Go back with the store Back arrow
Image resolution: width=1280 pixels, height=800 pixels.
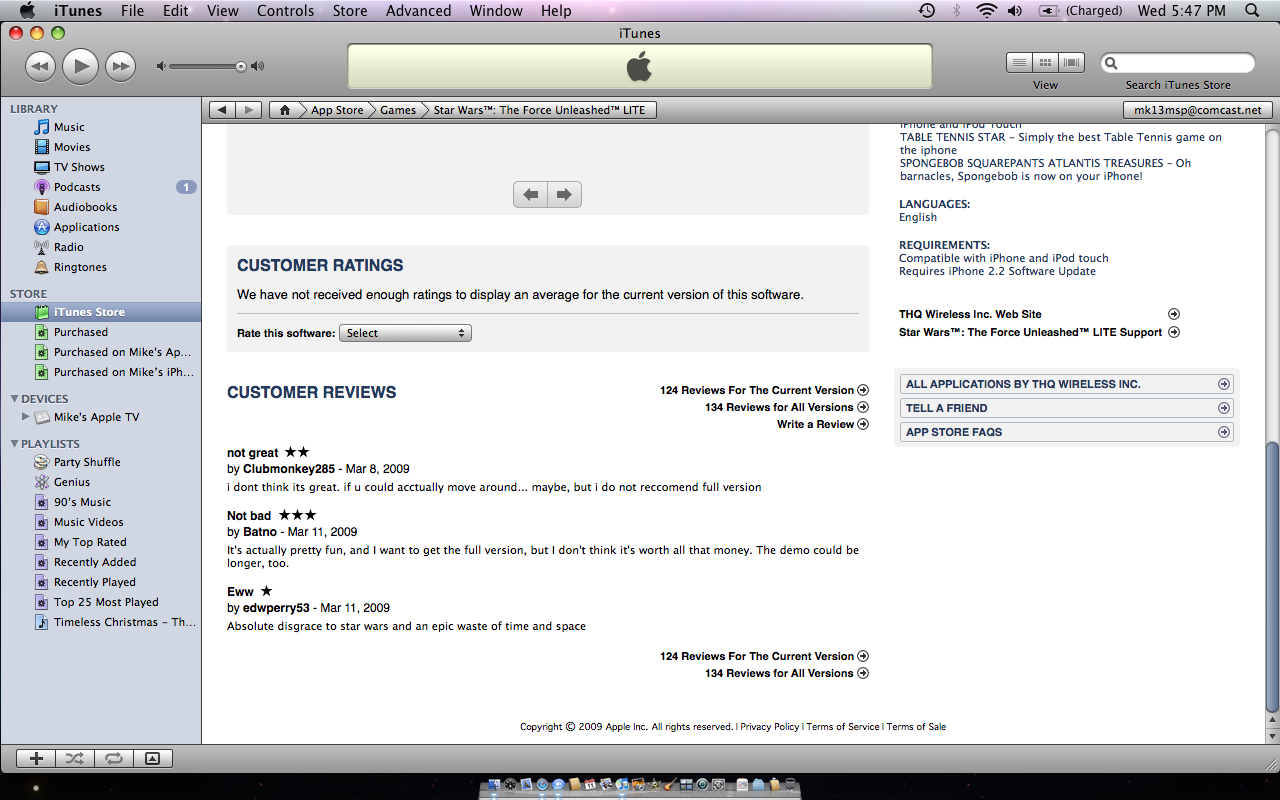(222, 110)
